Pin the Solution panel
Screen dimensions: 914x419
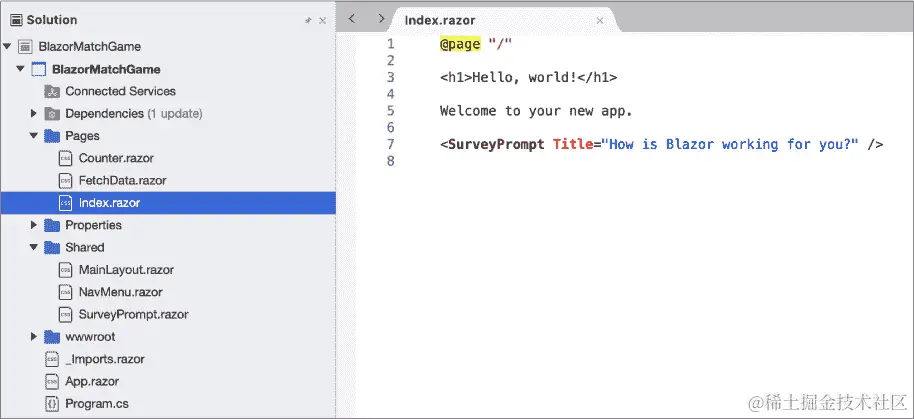pyautogui.click(x=308, y=20)
